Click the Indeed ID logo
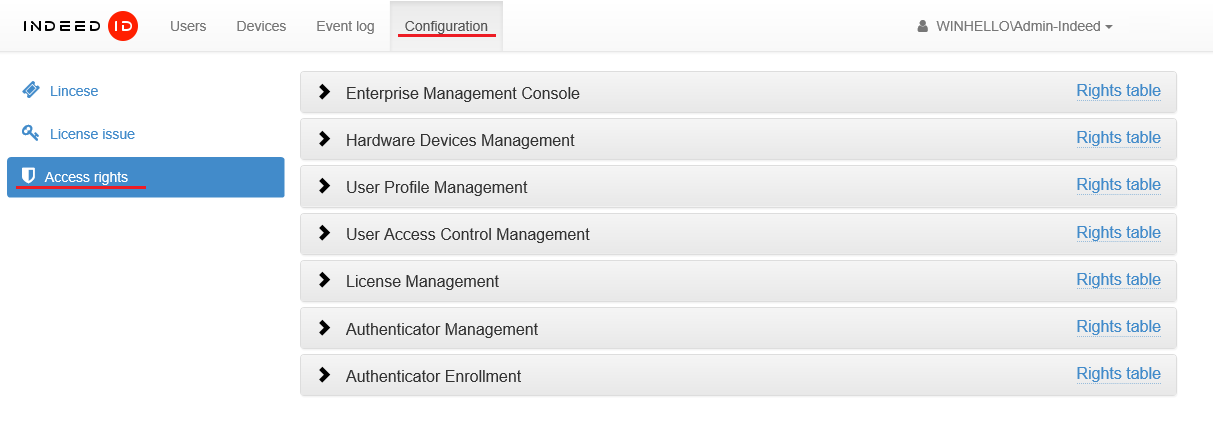The image size is (1213, 426). 80,26
